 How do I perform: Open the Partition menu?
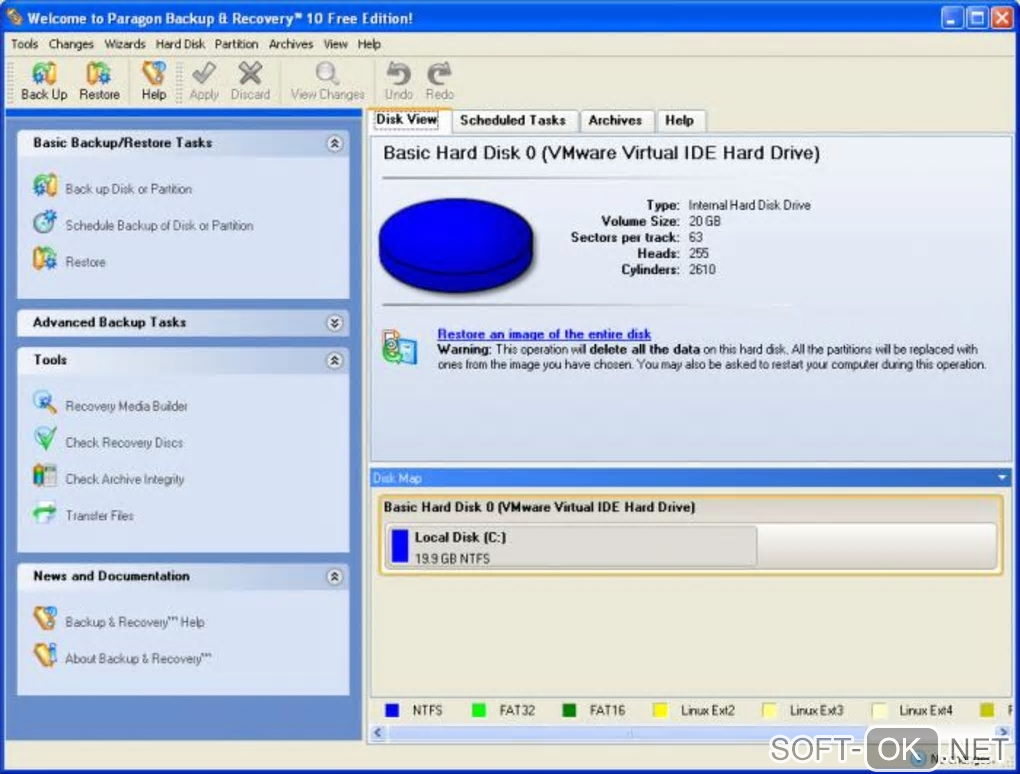(x=236, y=44)
